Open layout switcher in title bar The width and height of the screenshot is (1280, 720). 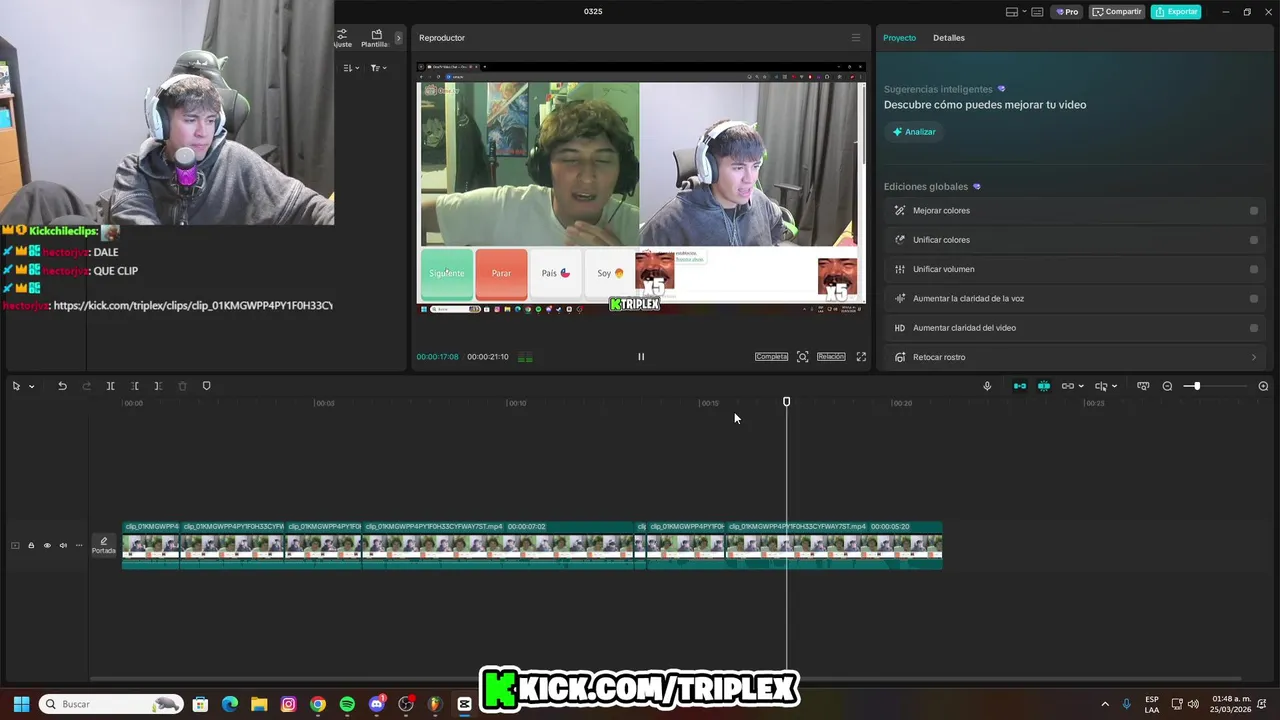[x=1012, y=12]
